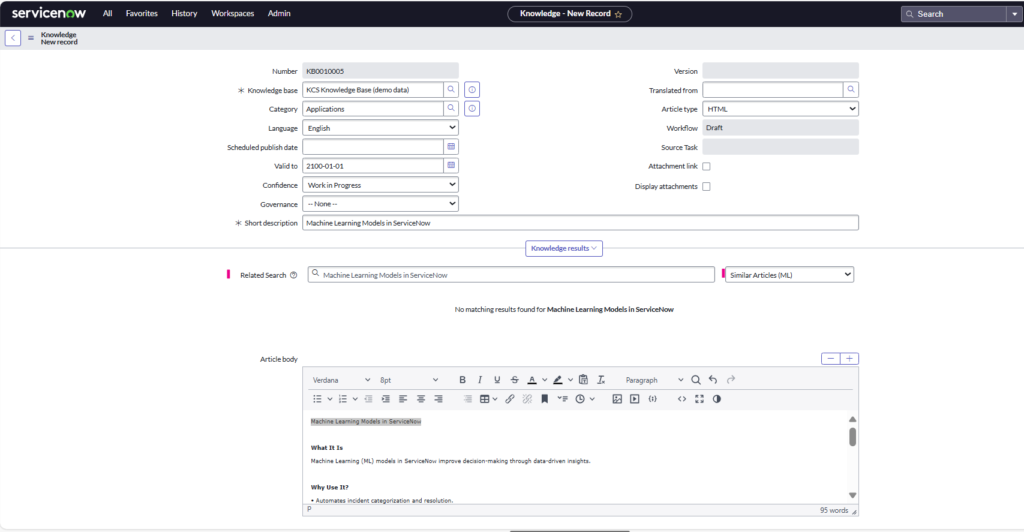The width and height of the screenshot is (1024, 532).
Task: Enable the Attachment link checkbox
Action: point(706,166)
